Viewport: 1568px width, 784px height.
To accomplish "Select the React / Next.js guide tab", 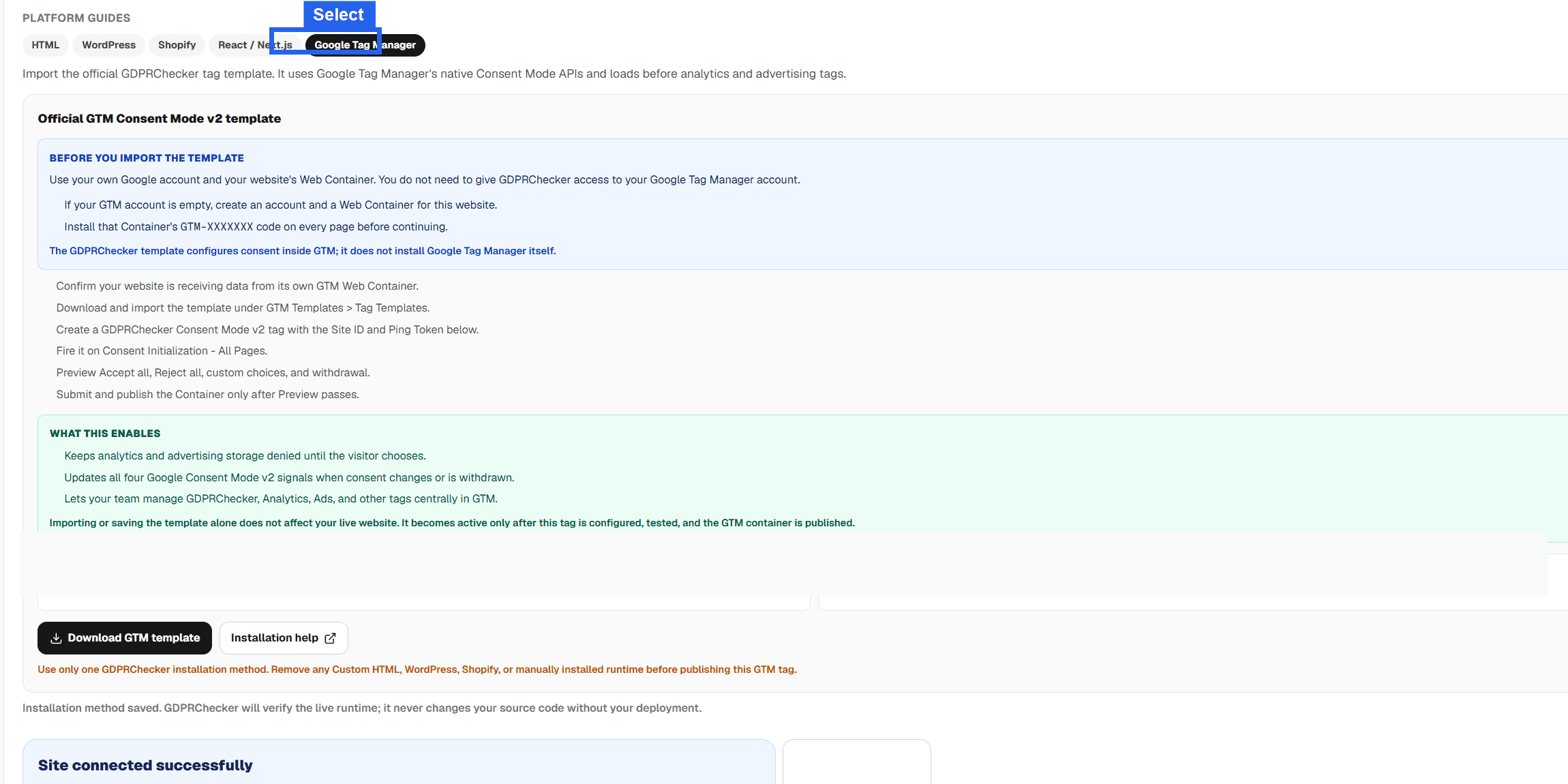I will 255,45.
